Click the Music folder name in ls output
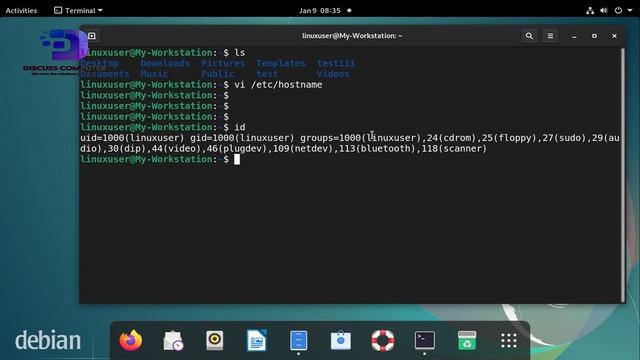This screenshot has width=640, height=360. pyautogui.click(x=154, y=74)
